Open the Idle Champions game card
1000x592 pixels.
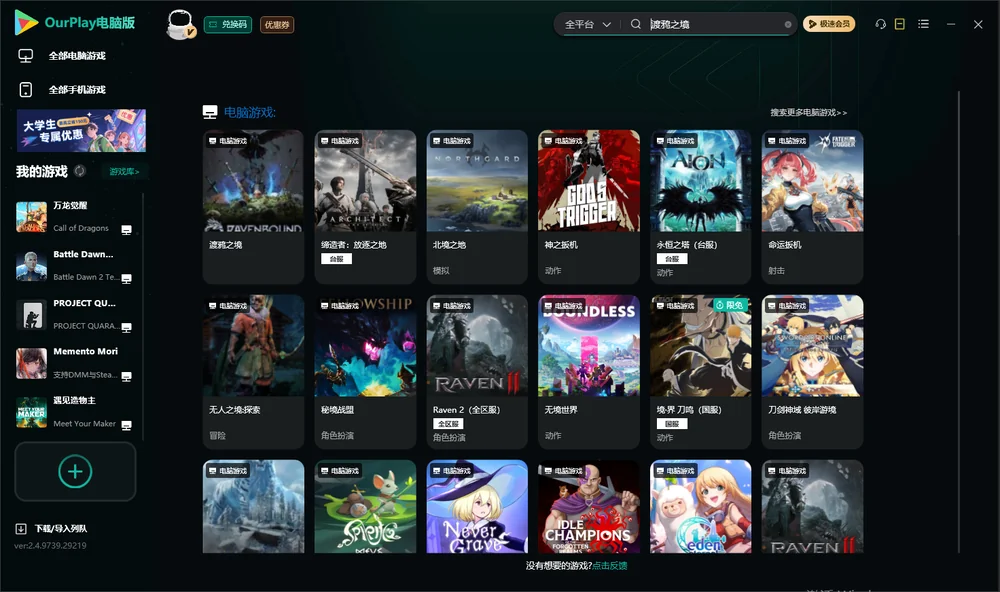(589, 507)
